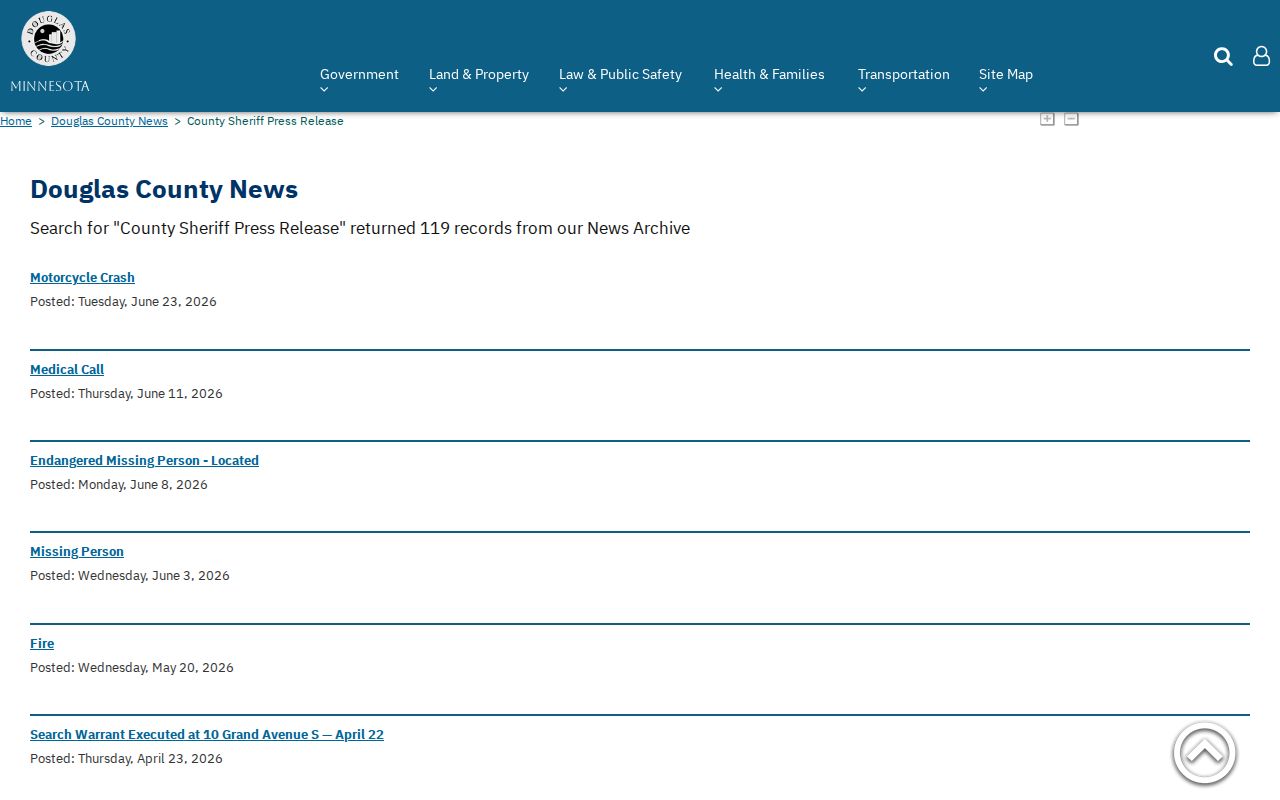Viewport: 1280px width, 800px height.
Task: Decrease text size with minus icon
Action: [x=1071, y=119]
